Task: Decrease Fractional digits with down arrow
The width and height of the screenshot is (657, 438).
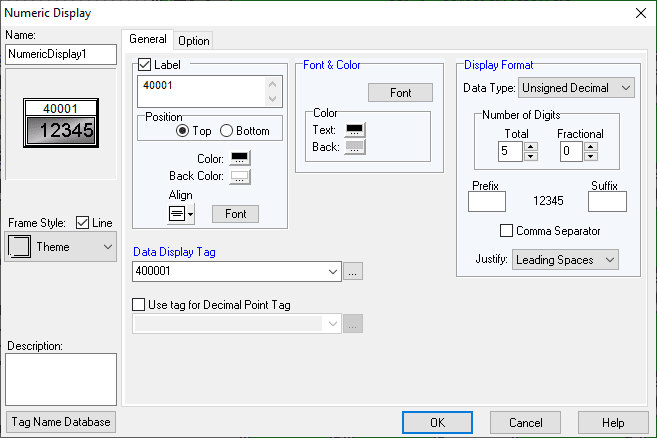Action: 591,156
